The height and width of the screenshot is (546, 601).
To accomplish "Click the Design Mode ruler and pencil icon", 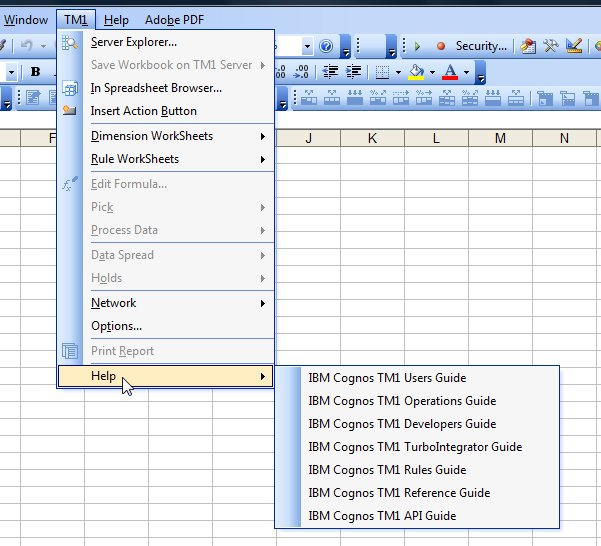I will click(x=574, y=46).
